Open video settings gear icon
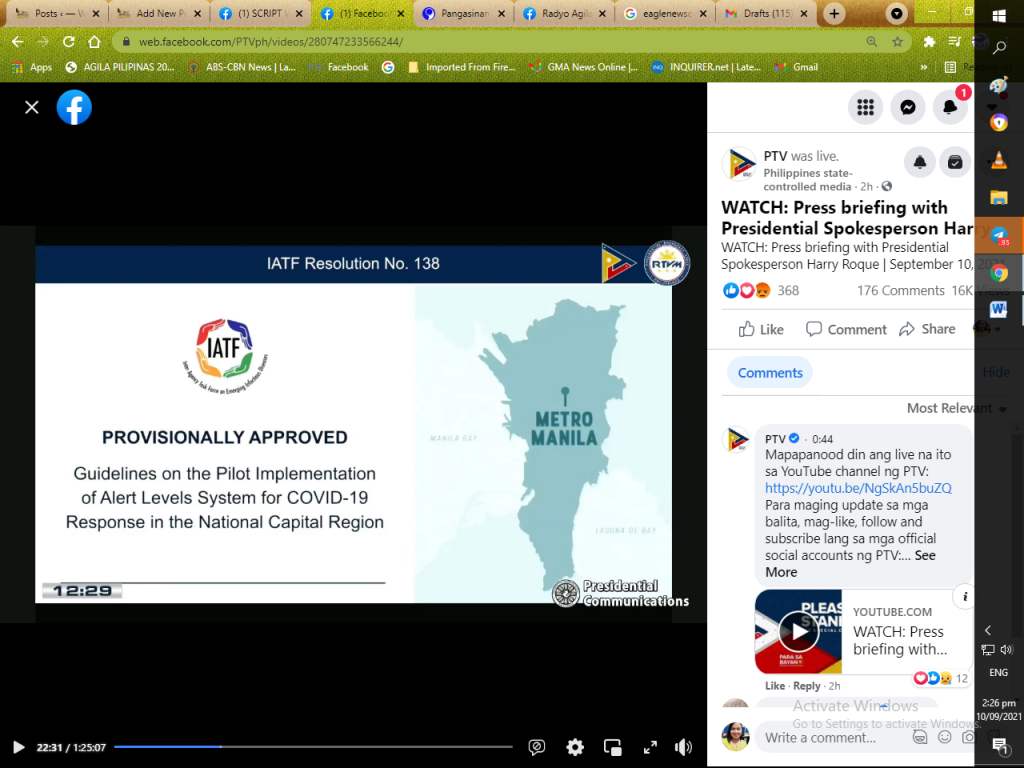This screenshot has height=768, width=1024. [x=575, y=747]
